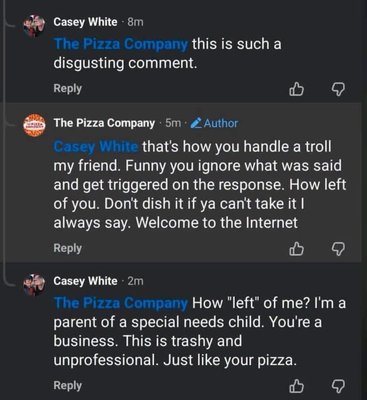Image resolution: width=367 pixels, height=400 pixels.
Task: Click The Pizza Company commenter name
Action: click(x=104, y=123)
